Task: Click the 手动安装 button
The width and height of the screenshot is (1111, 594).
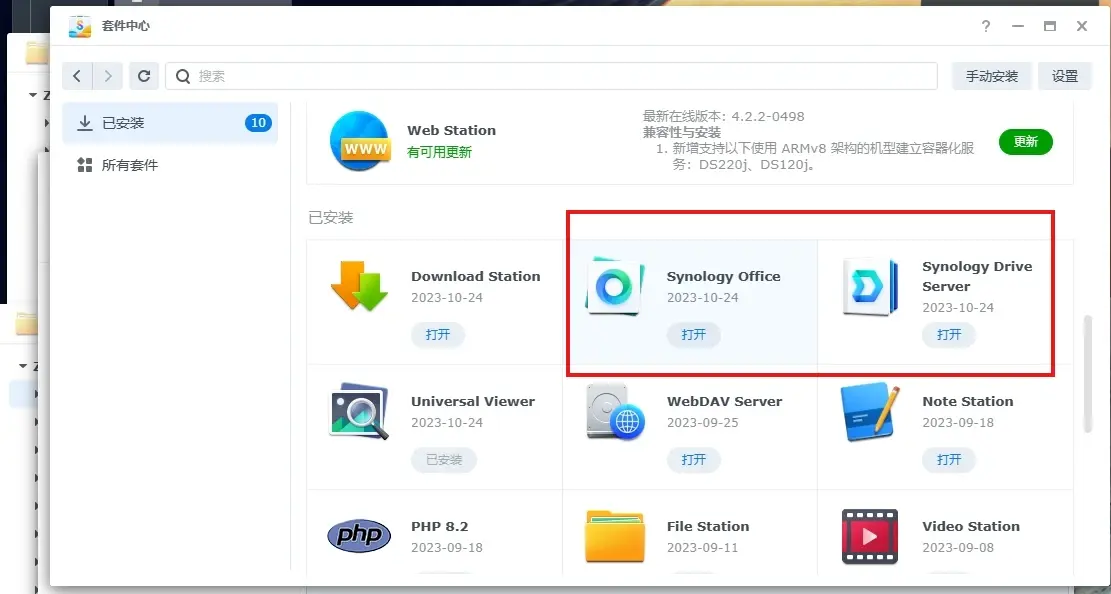Action: 991,76
